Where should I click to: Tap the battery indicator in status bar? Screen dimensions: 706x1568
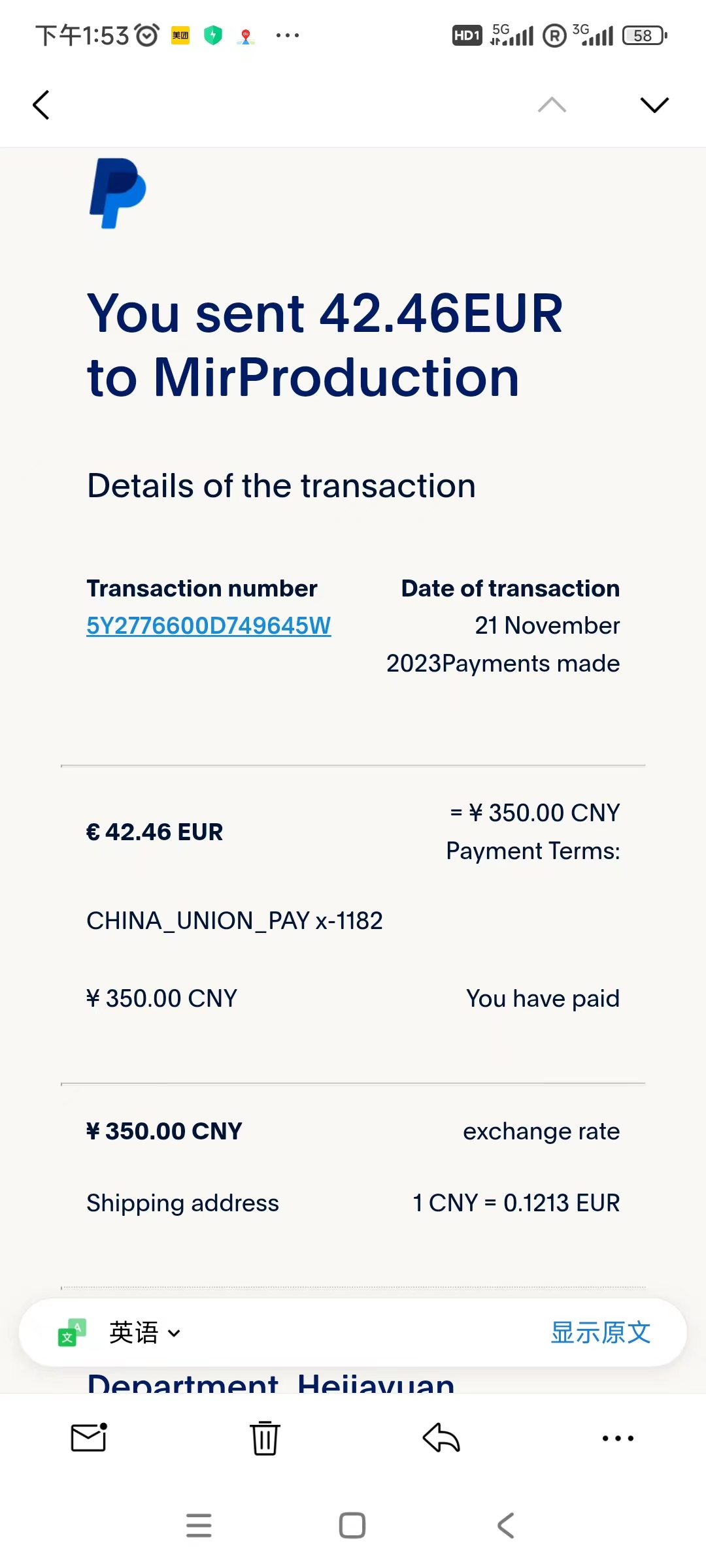coord(645,35)
